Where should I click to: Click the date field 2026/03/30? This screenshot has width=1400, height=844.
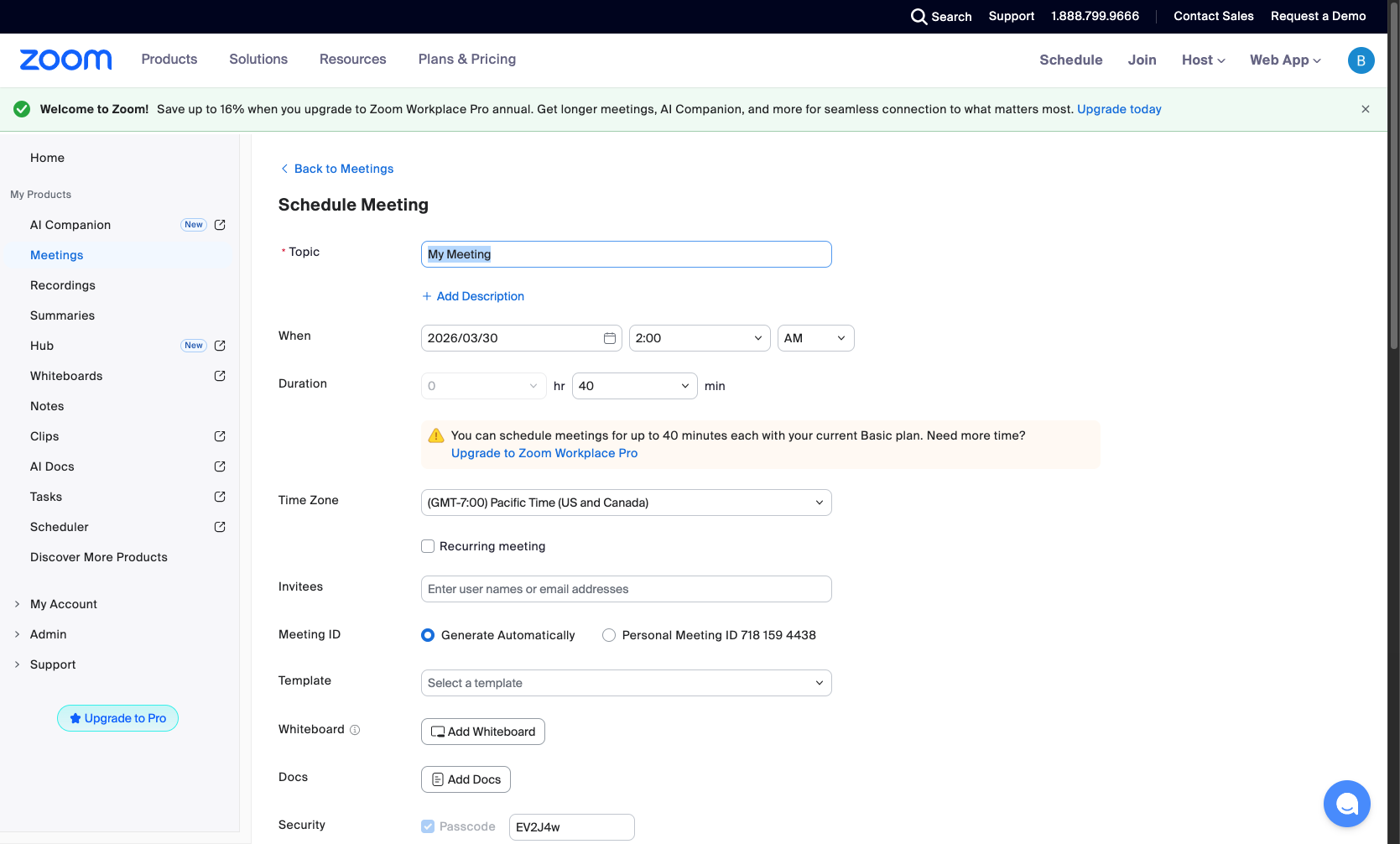(521, 338)
